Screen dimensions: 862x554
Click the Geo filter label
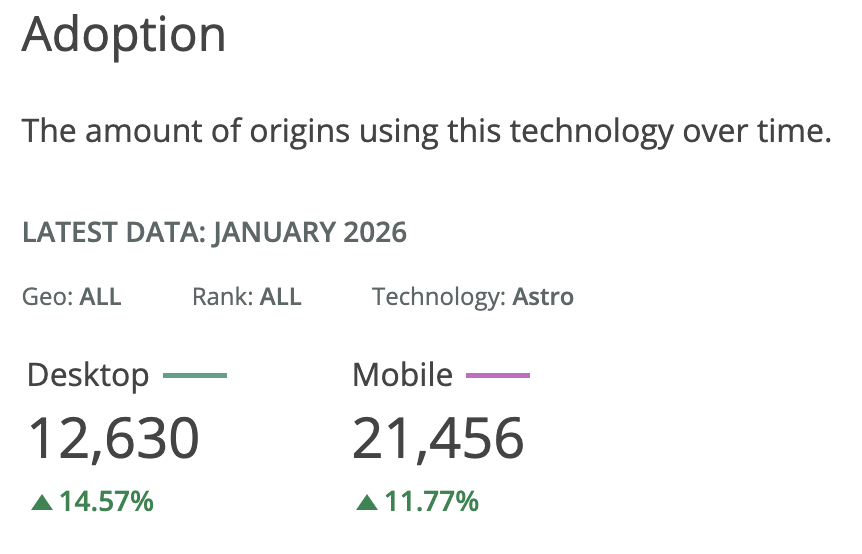click(x=47, y=297)
